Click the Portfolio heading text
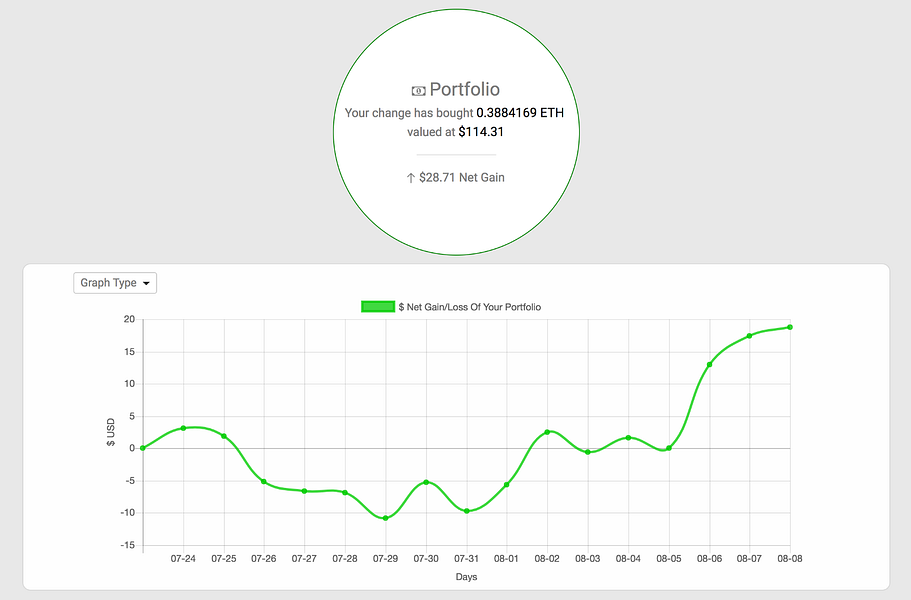 point(465,89)
